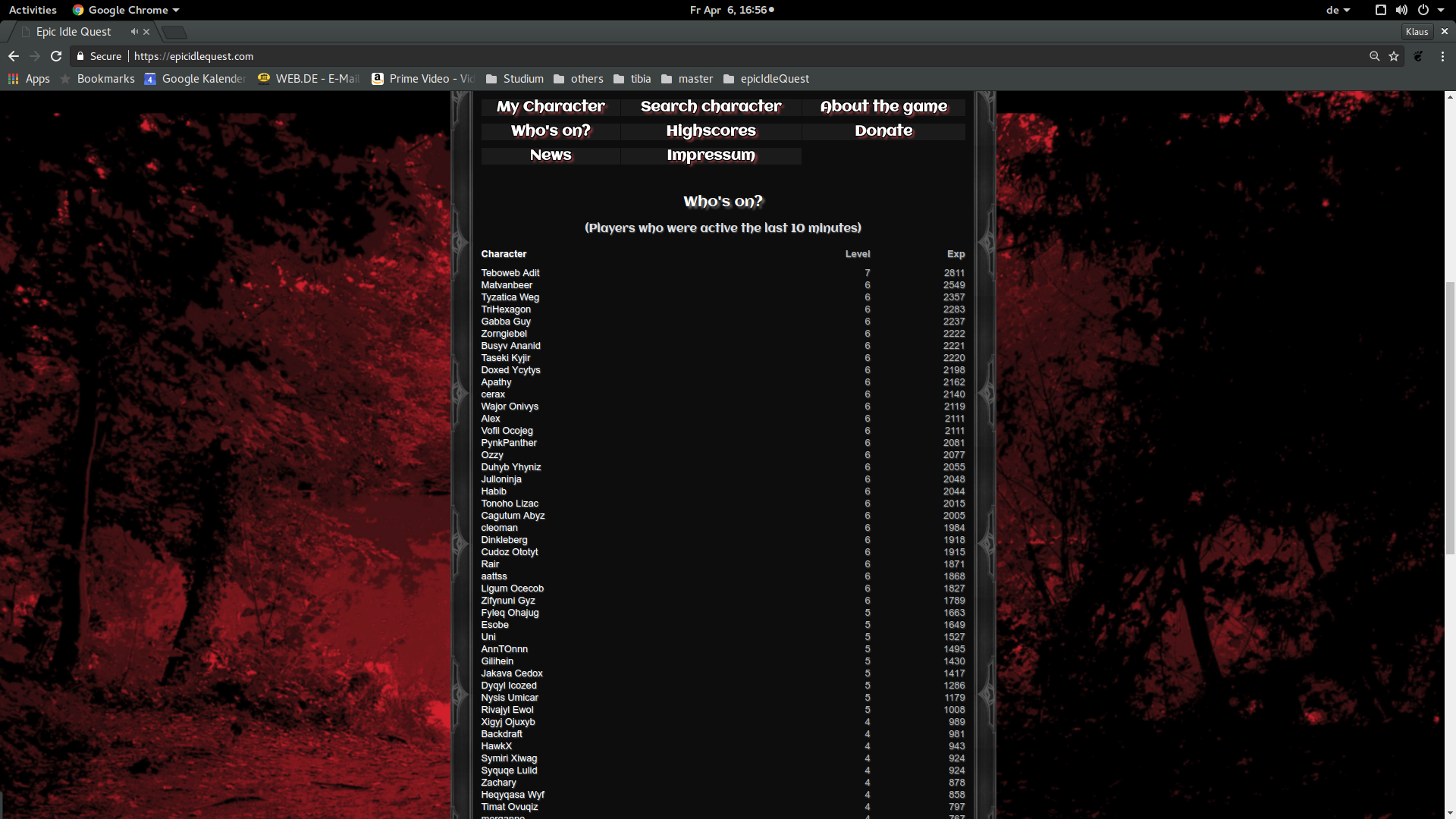Expand the Google Chrome title bar menu
The height and width of the screenshot is (819, 1456).
tap(125, 10)
